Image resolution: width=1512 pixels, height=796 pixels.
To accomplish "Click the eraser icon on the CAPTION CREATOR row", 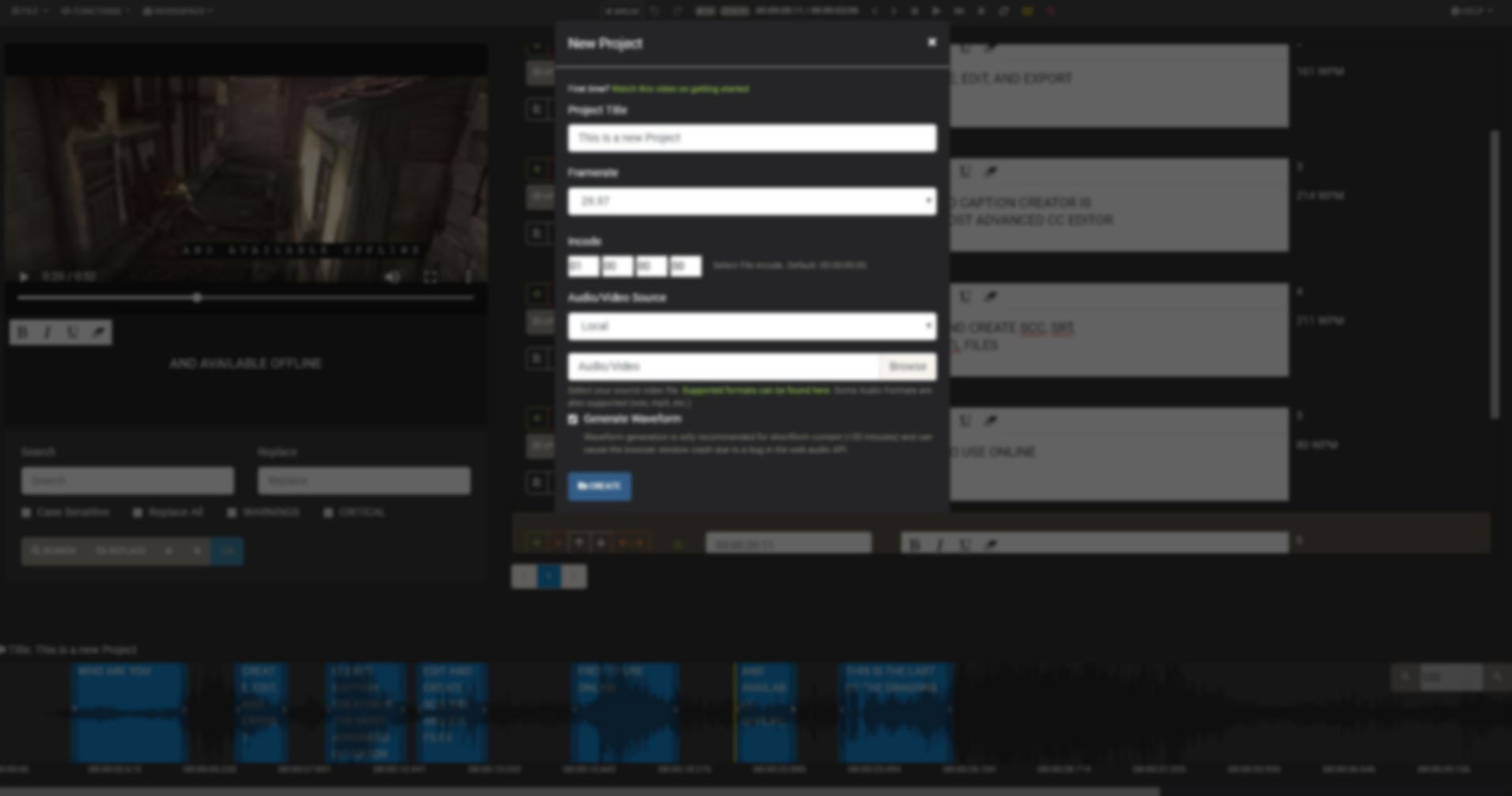I will 990,172.
